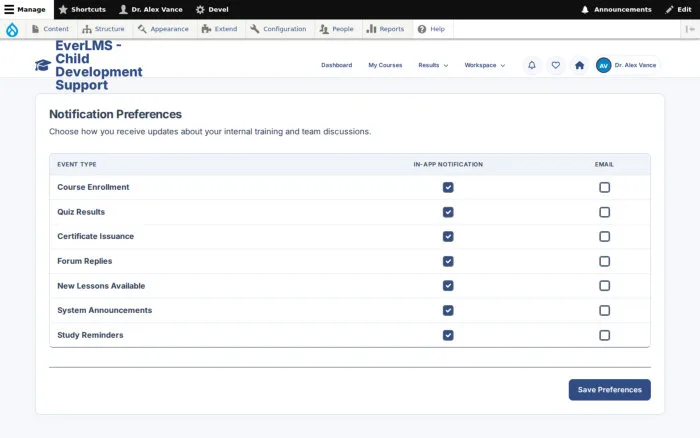
Task: Click the Quiz Results row label
Action: [x=81, y=212]
